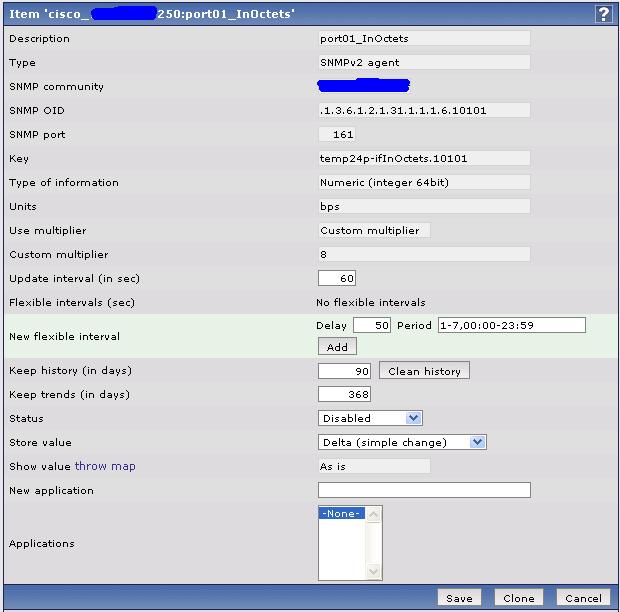Image resolution: width=620 pixels, height=612 pixels.
Task: Click the Type of information label
Action: point(64,182)
